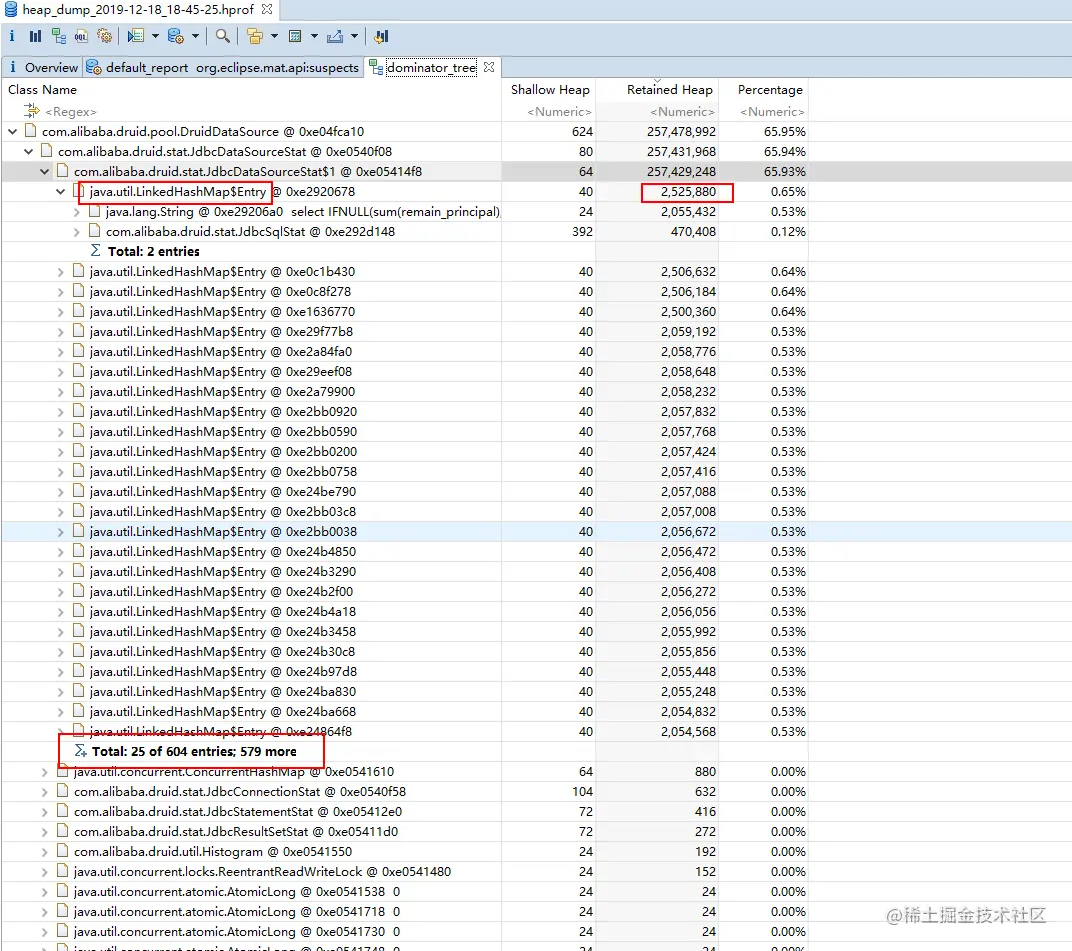Click the Regex class name filter field
Screen dimensions: 1072x951
click(x=70, y=111)
